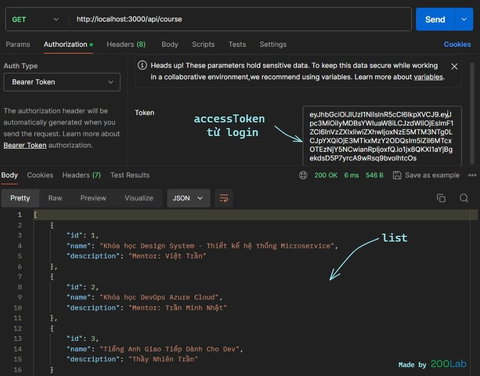Switch to the Scripts tab
Image resolution: width=480 pixels, height=376 pixels.
coord(203,44)
